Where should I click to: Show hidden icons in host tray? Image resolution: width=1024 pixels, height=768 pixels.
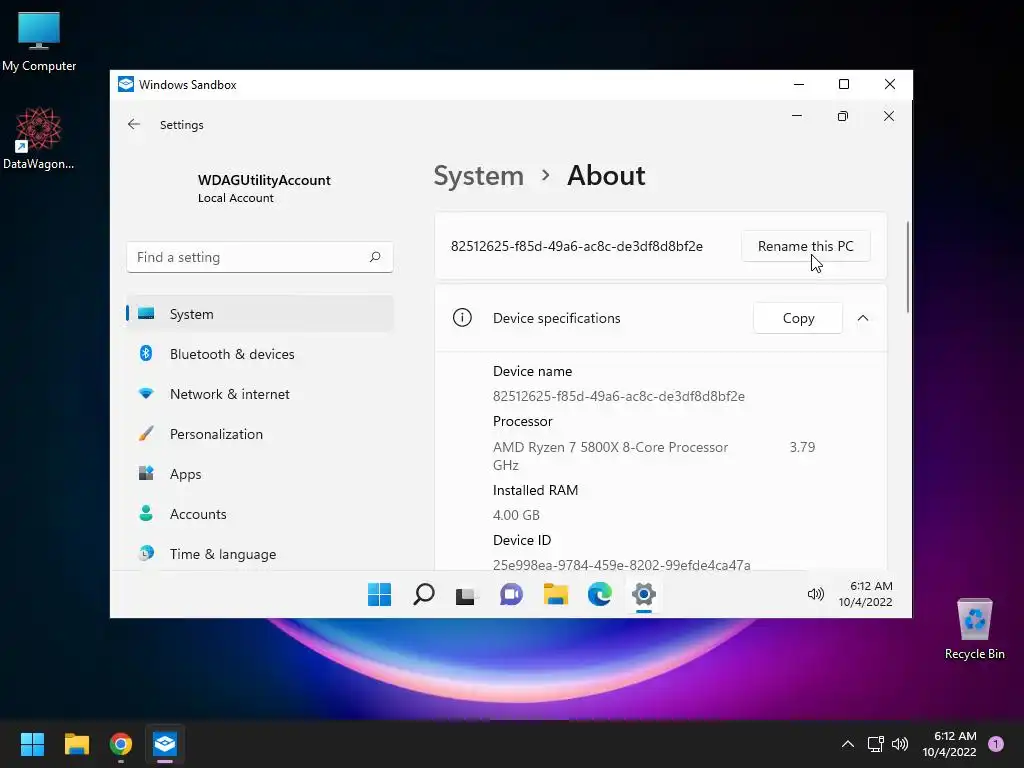click(848, 744)
